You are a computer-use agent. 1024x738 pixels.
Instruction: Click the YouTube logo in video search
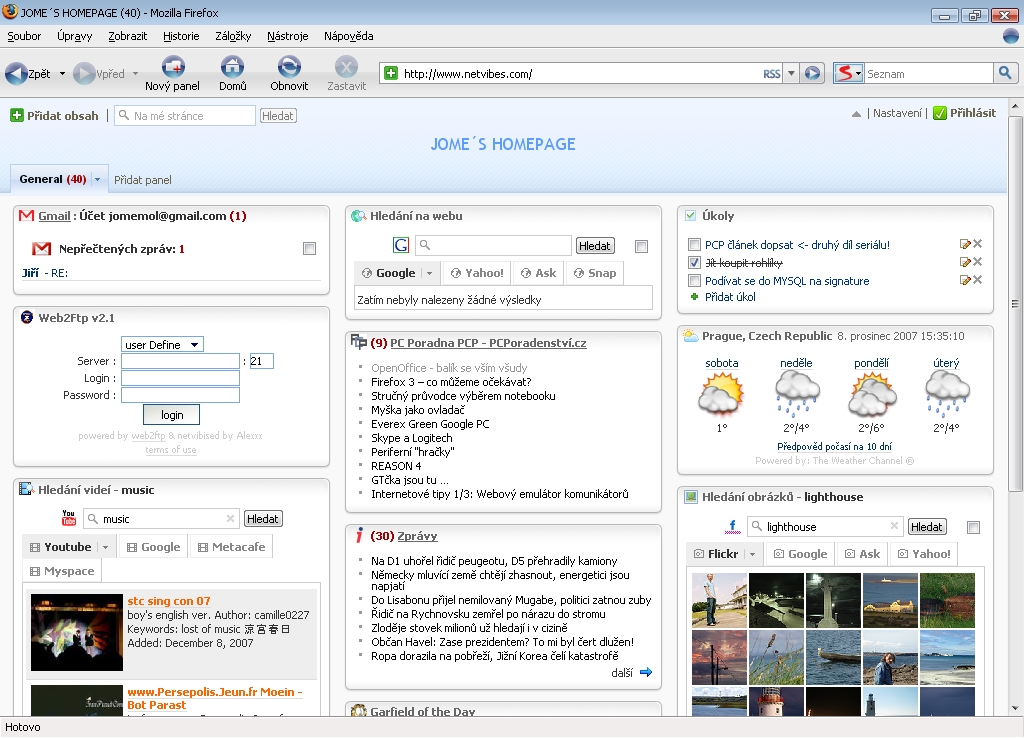point(69,518)
